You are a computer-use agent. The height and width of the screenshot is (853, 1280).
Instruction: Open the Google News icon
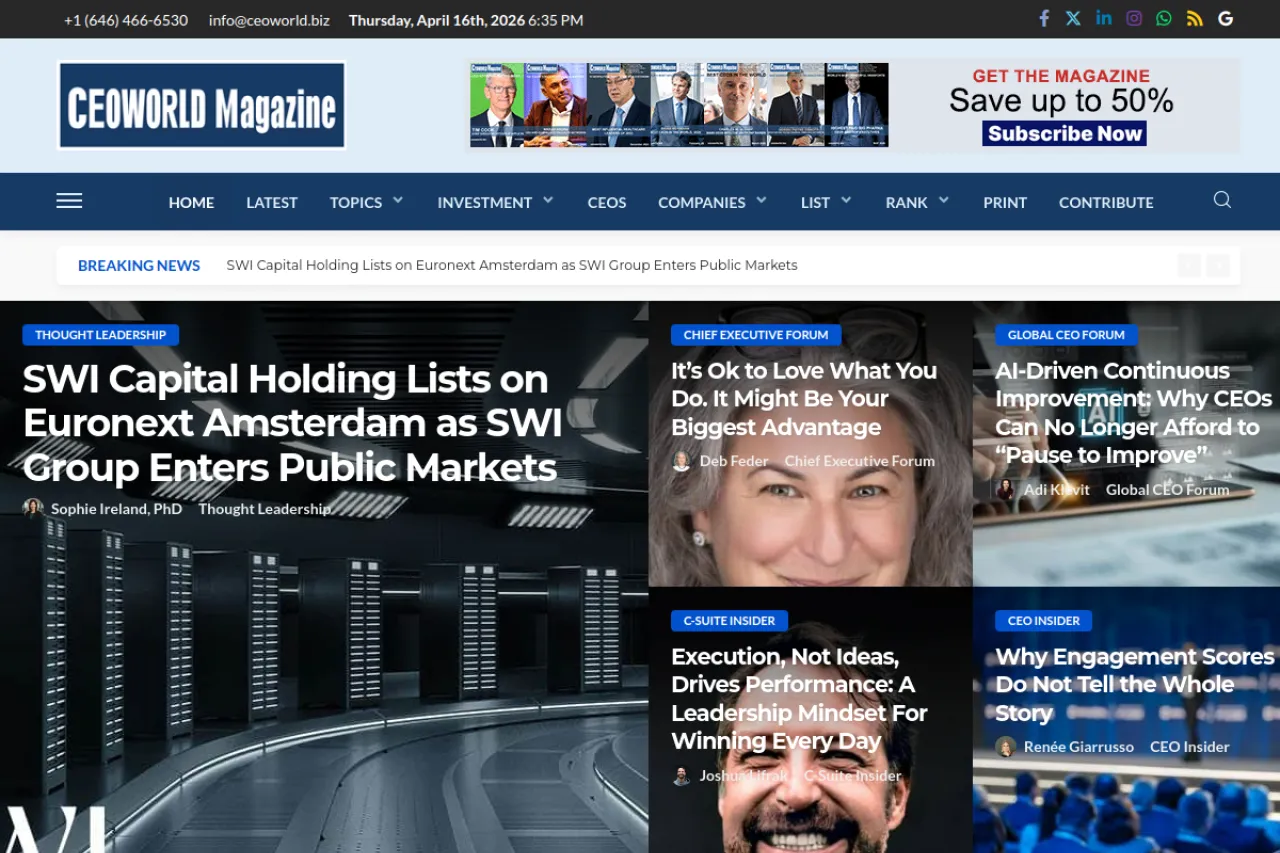(x=1225, y=19)
